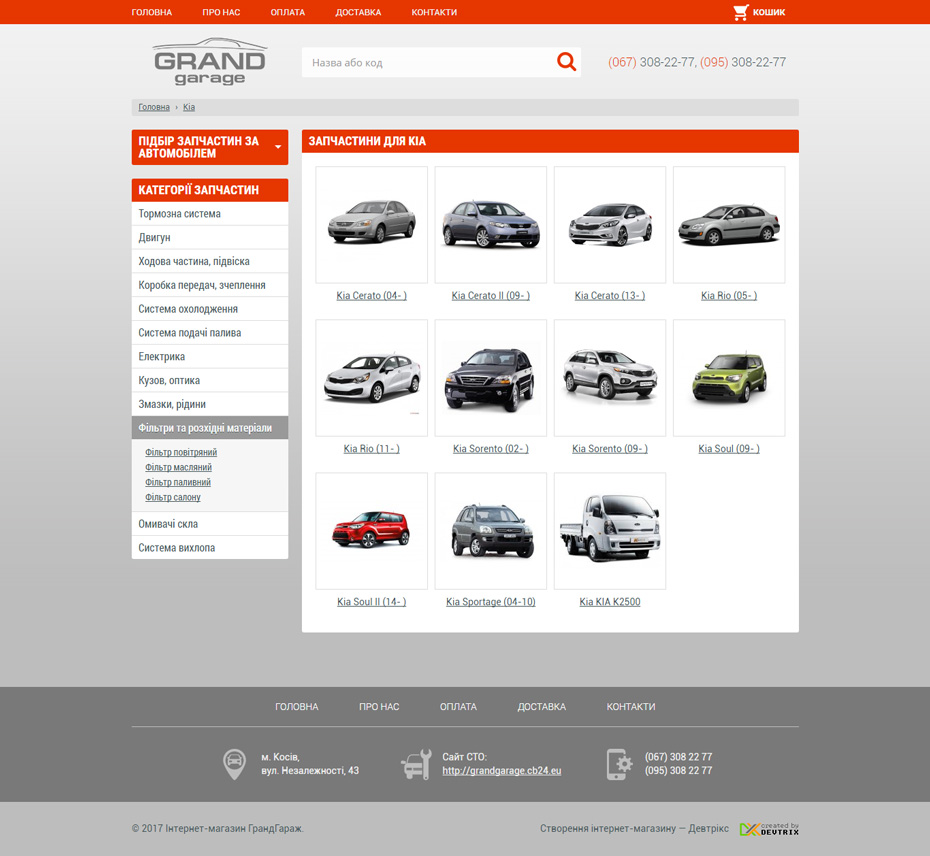Click the Kia Sorento (02-) car thumbnail
Viewport: 930px width, 856px height.
491,378
